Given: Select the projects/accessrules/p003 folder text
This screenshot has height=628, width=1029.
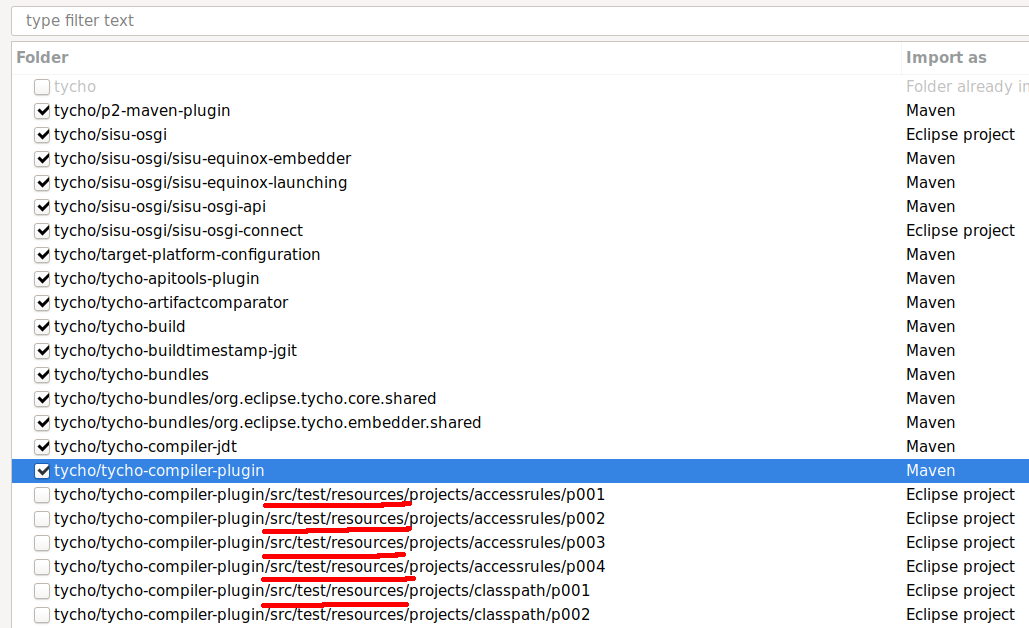Looking at the screenshot, I should (x=329, y=543).
